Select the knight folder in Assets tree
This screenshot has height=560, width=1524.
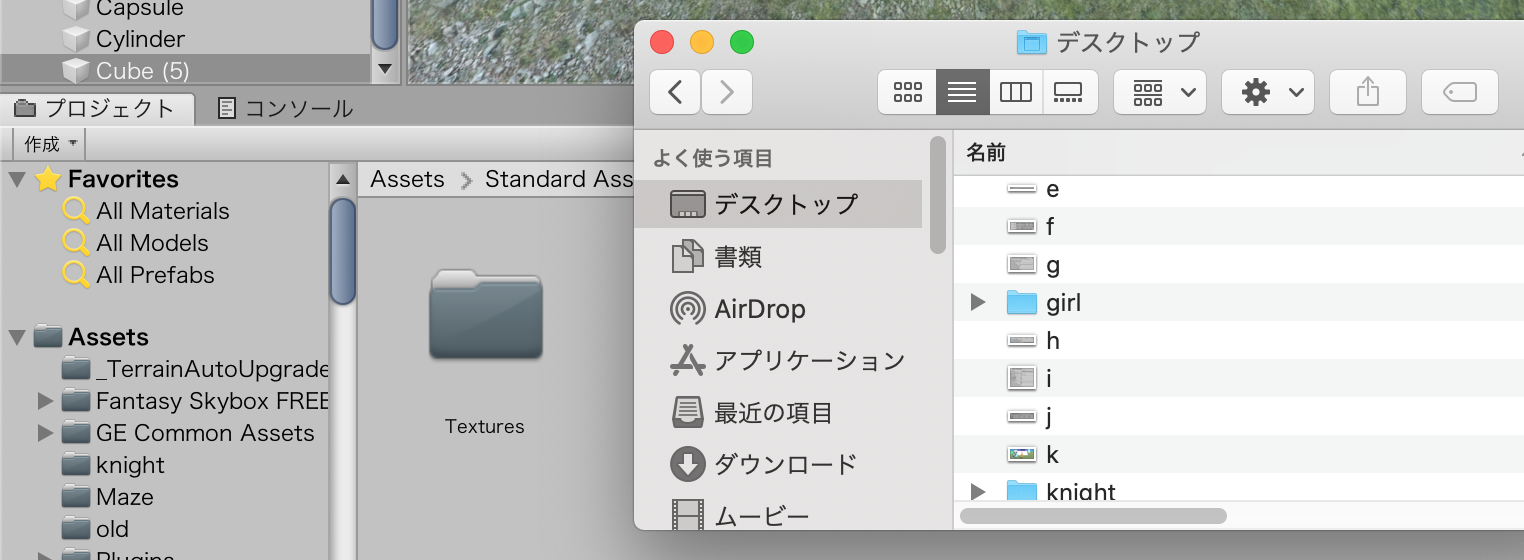coord(113,465)
